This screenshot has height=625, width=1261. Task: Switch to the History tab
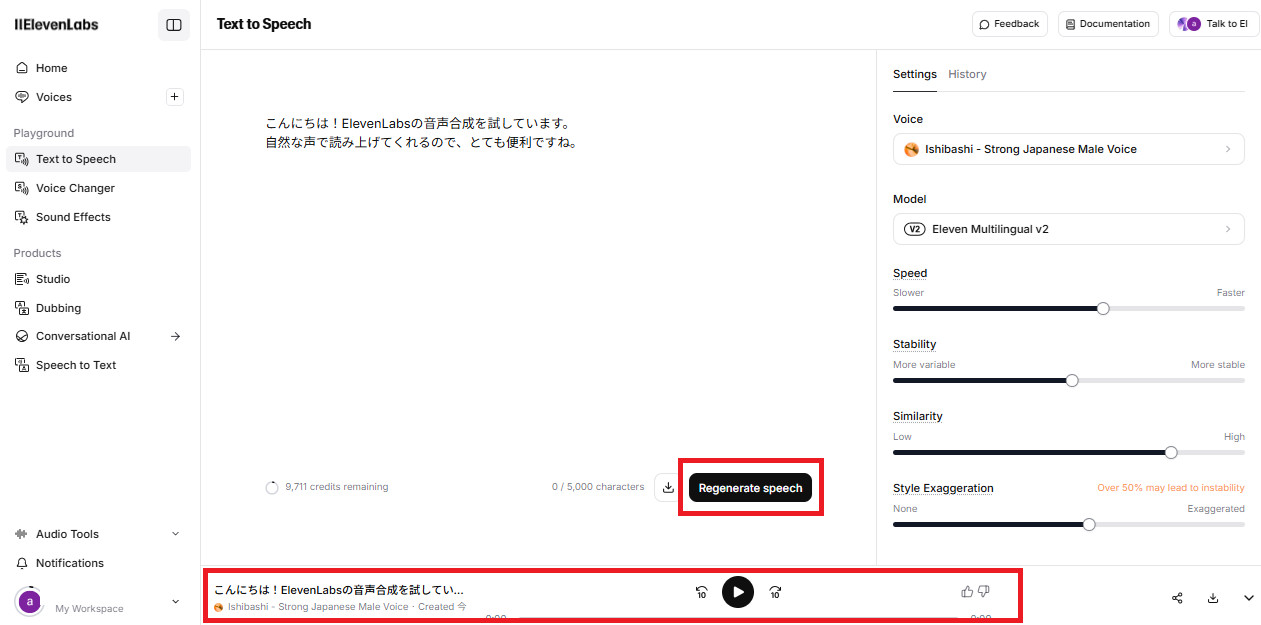point(967,74)
